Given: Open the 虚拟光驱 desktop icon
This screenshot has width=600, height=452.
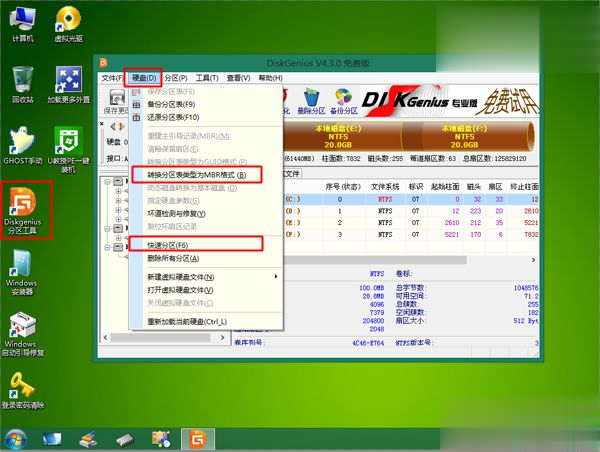Looking at the screenshot, I should [68, 24].
